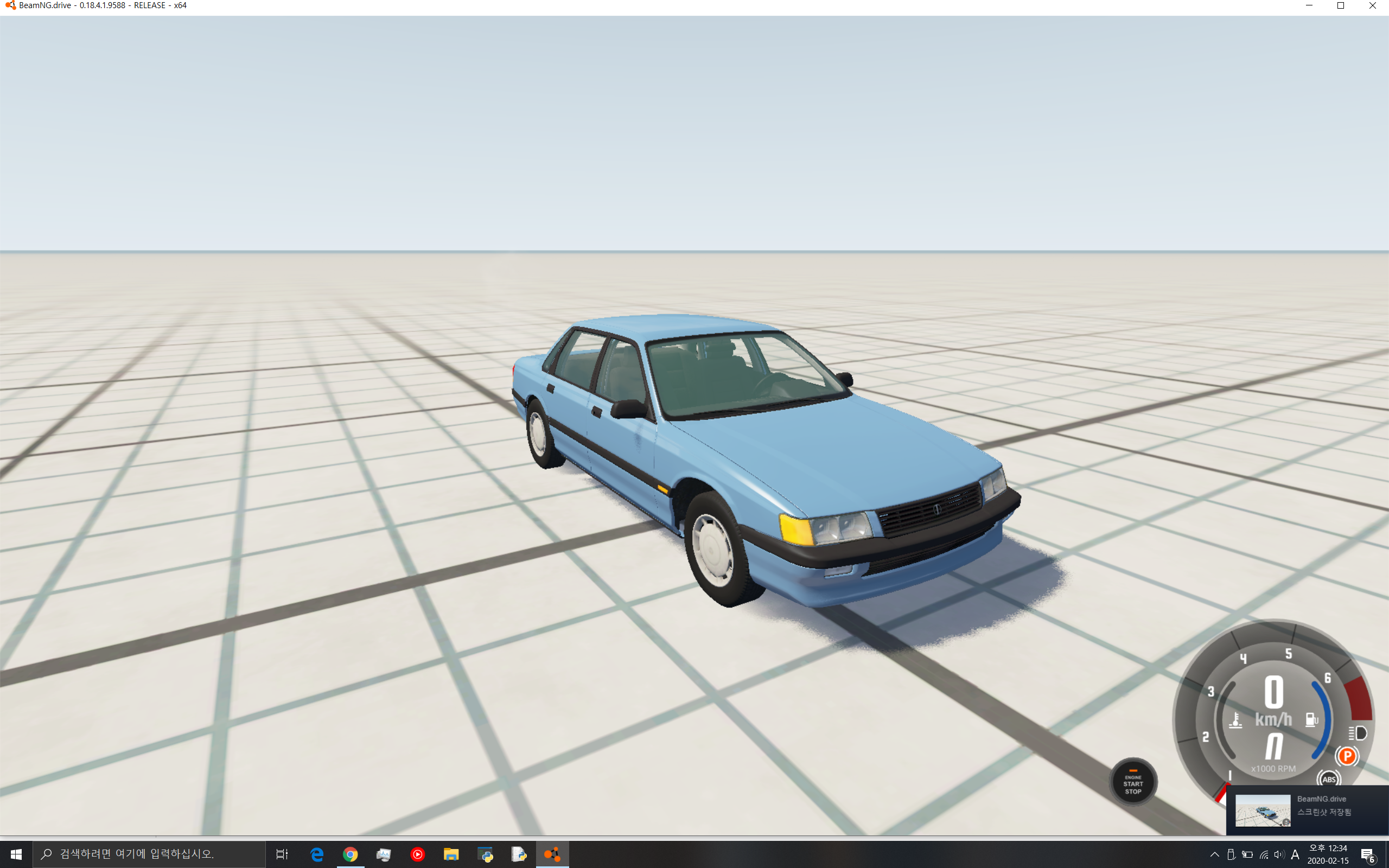
Task: Open the Windows Start menu
Action: [16, 854]
